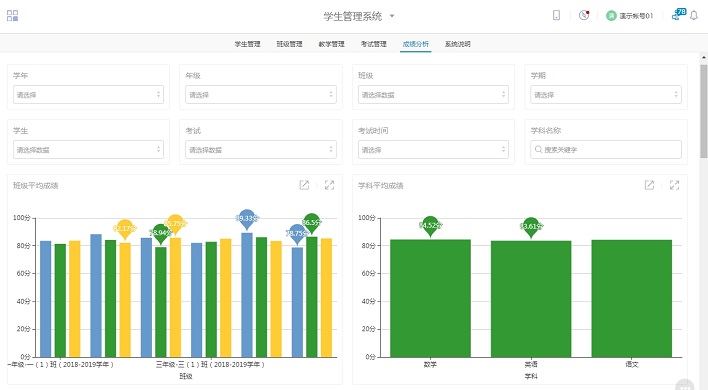This screenshot has height=390, width=708.
Task: Select the 英语 green bar
Action: pos(531,299)
